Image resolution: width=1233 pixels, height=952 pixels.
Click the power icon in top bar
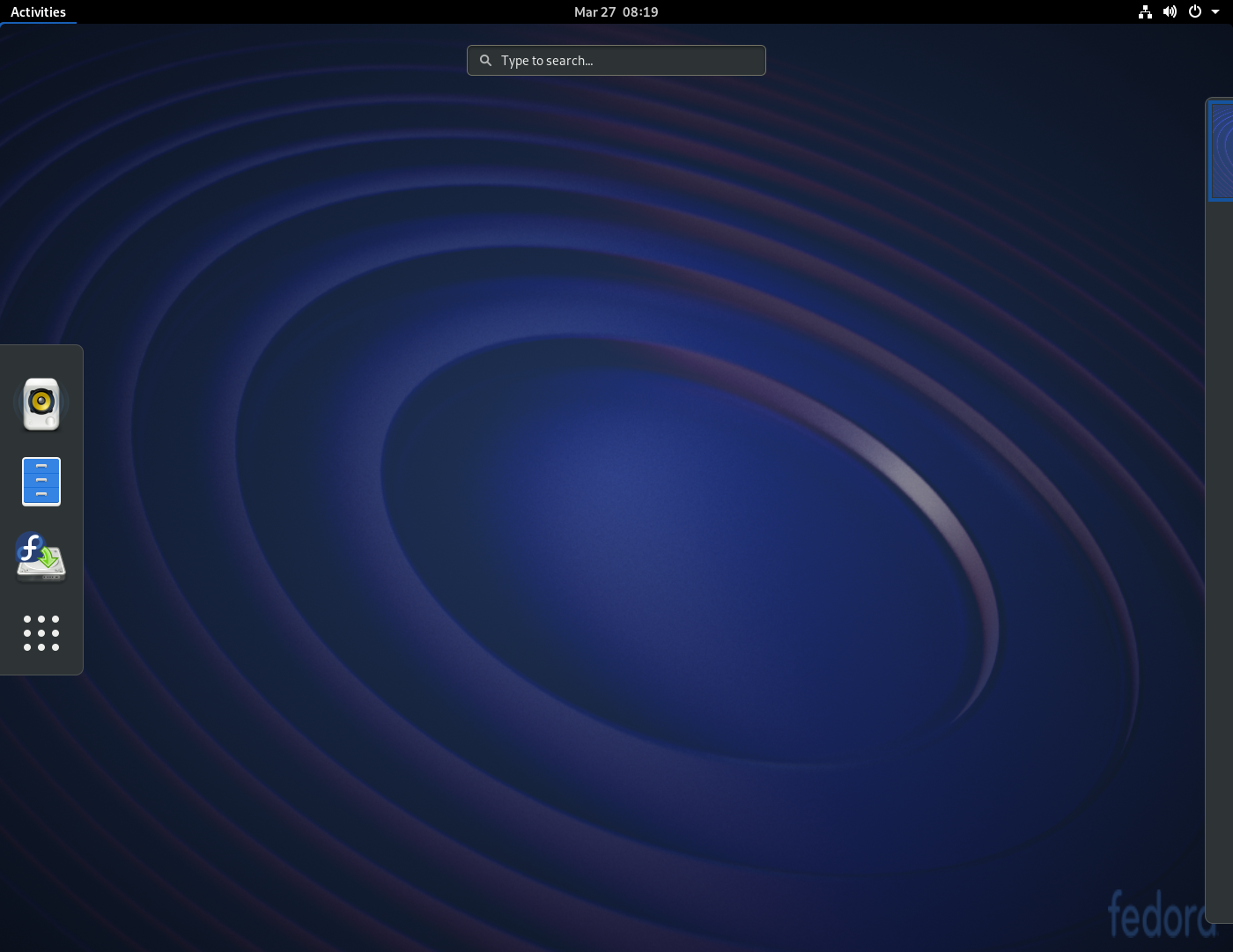point(1195,11)
